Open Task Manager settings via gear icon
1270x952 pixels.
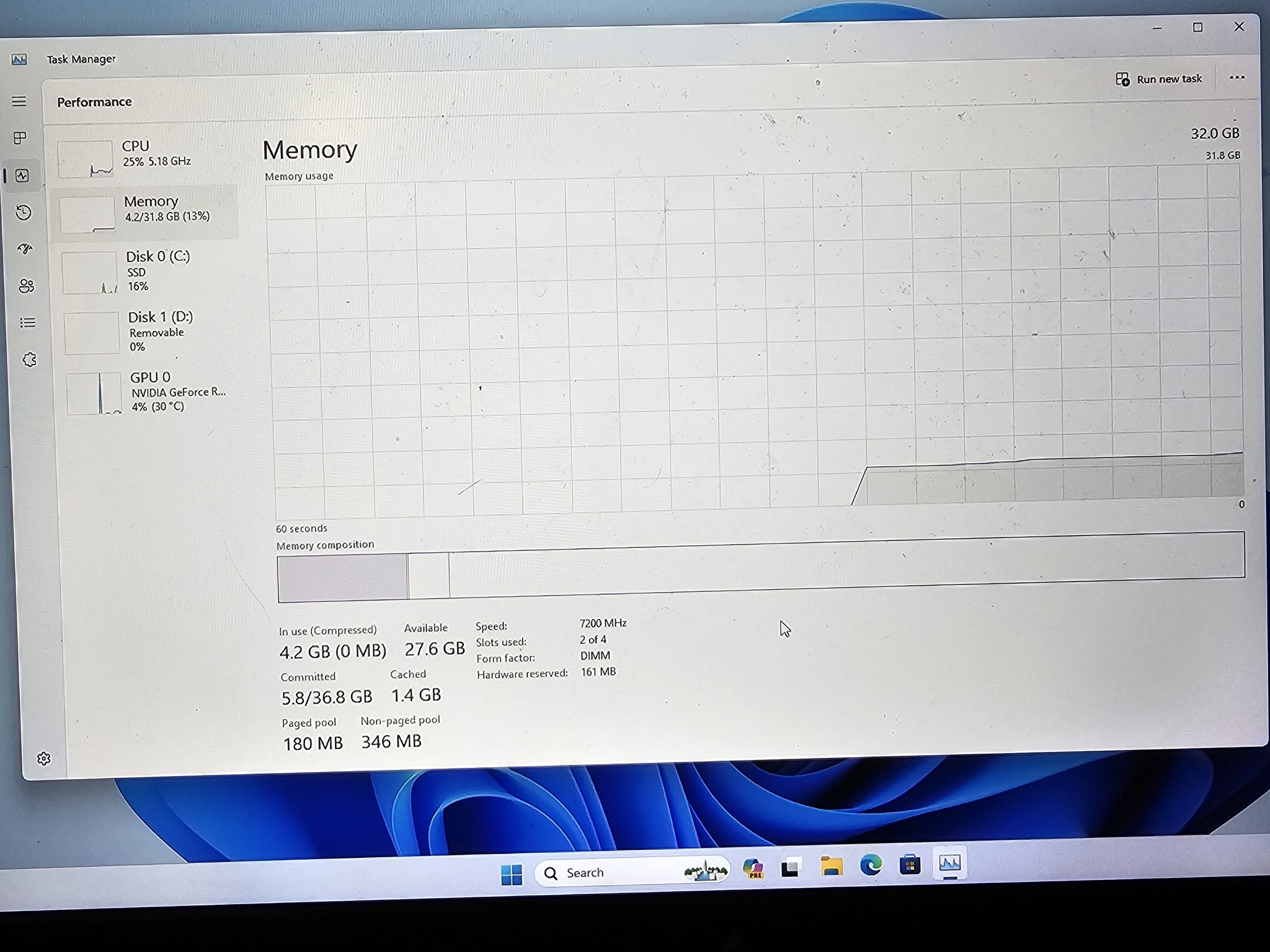45,759
